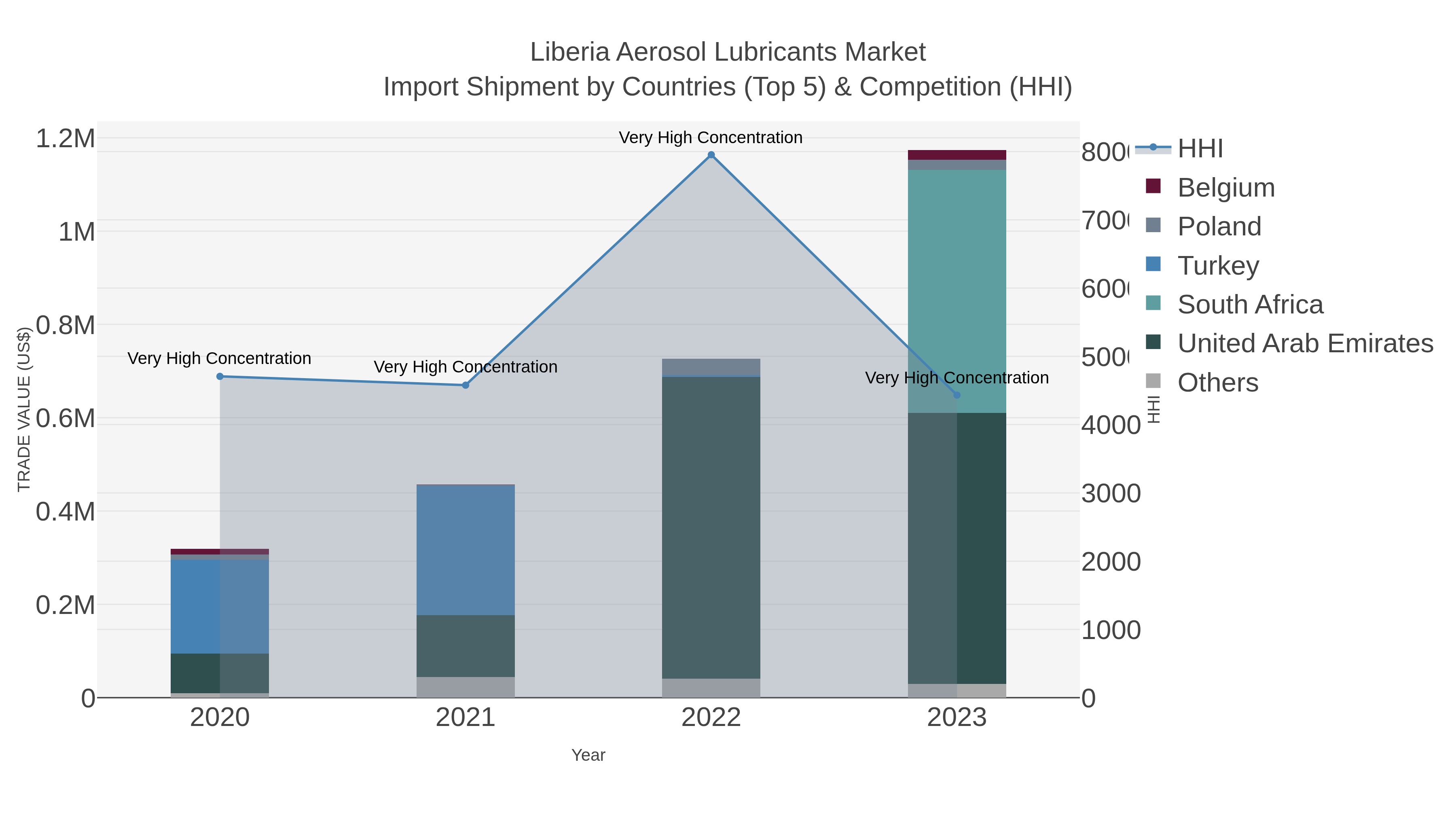Viewport: 1456px width, 819px height.
Task: Select the 2021 Turkey bar segment
Action: pos(466,550)
